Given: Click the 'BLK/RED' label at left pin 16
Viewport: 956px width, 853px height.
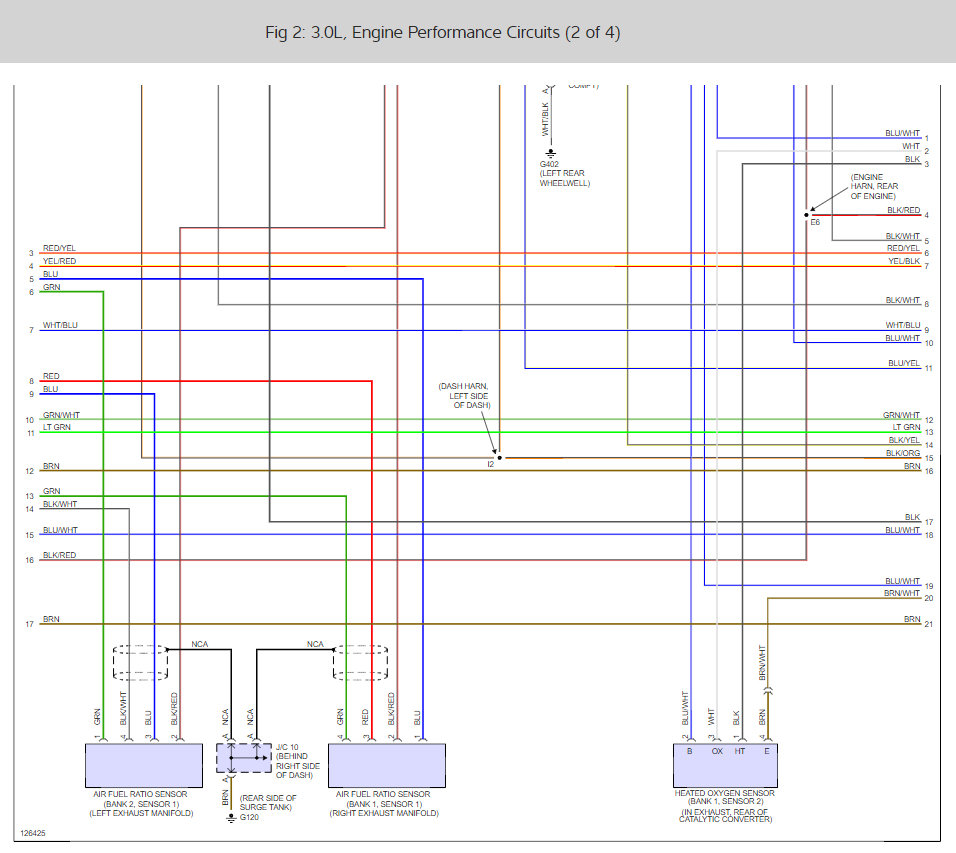Looking at the screenshot, I should [x=59, y=555].
